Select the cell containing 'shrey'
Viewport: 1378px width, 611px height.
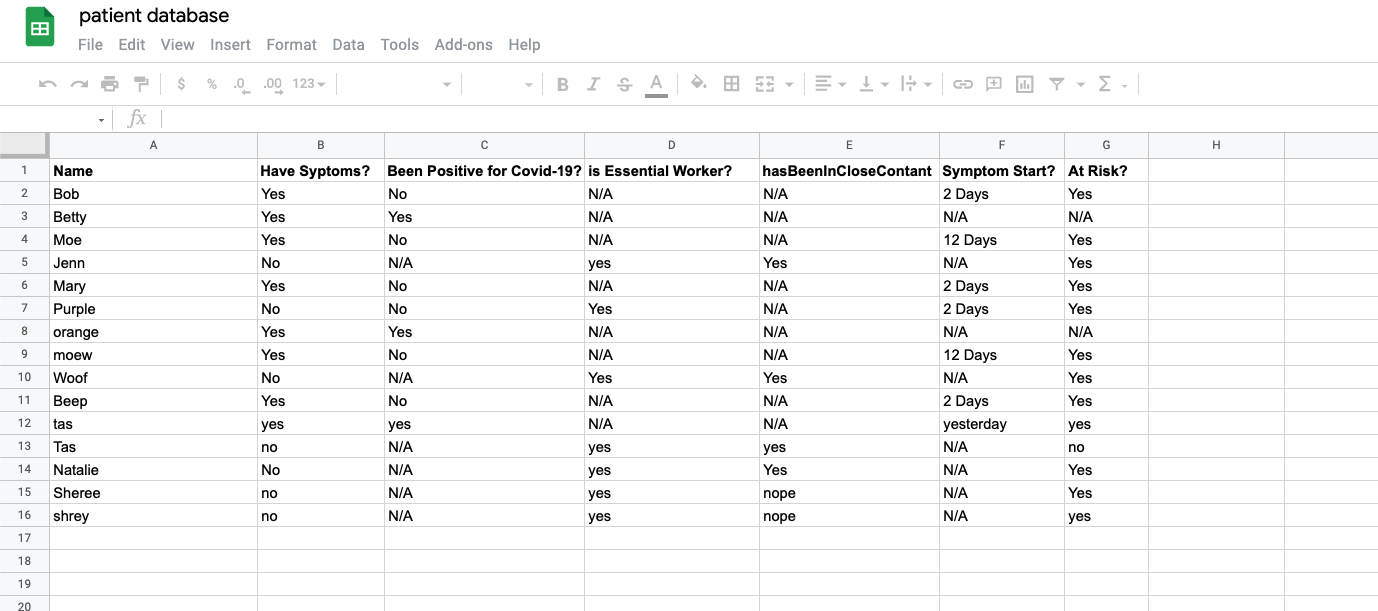(x=153, y=516)
